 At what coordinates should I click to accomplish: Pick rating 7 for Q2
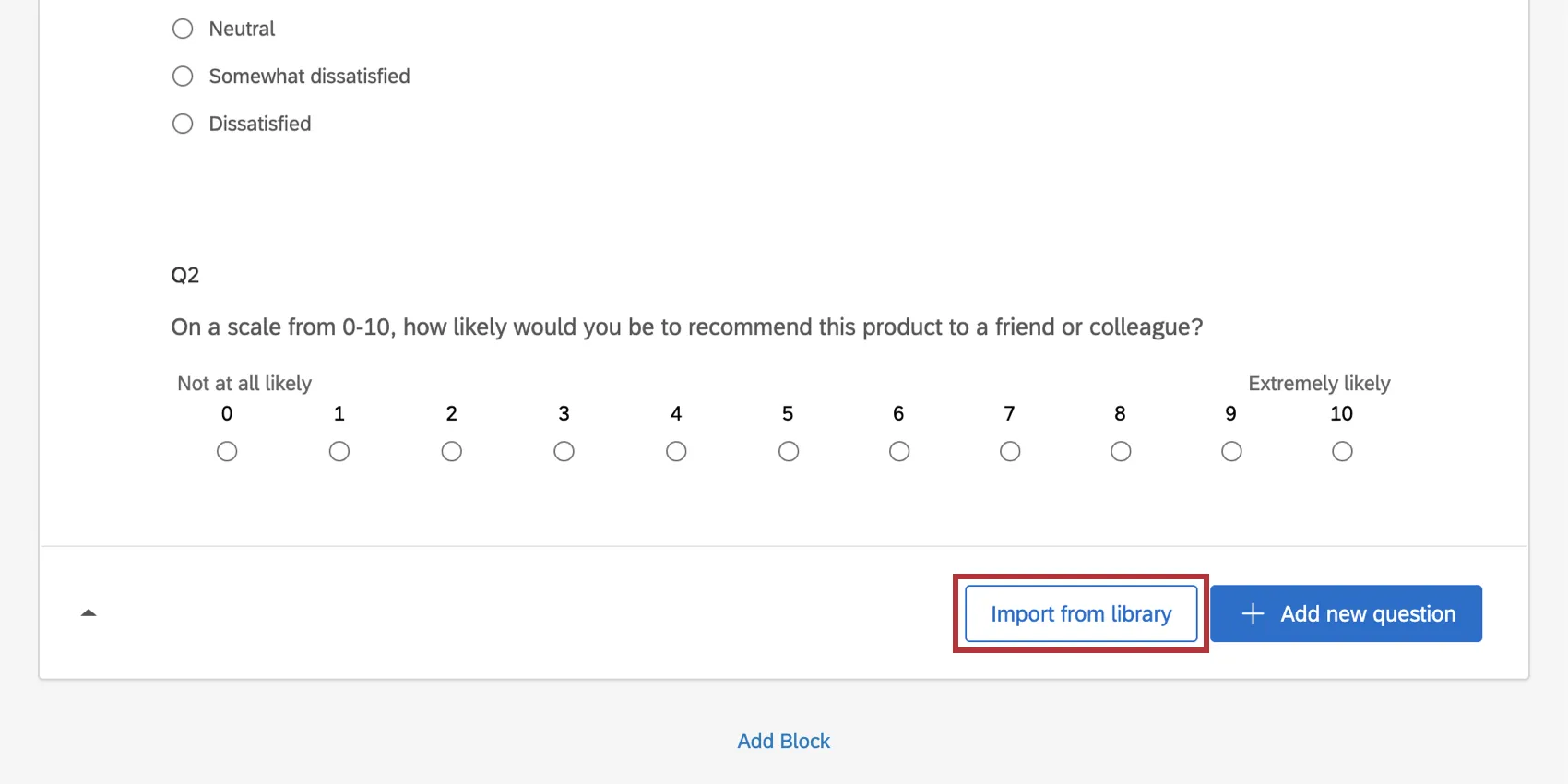[x=1009, y=451]
